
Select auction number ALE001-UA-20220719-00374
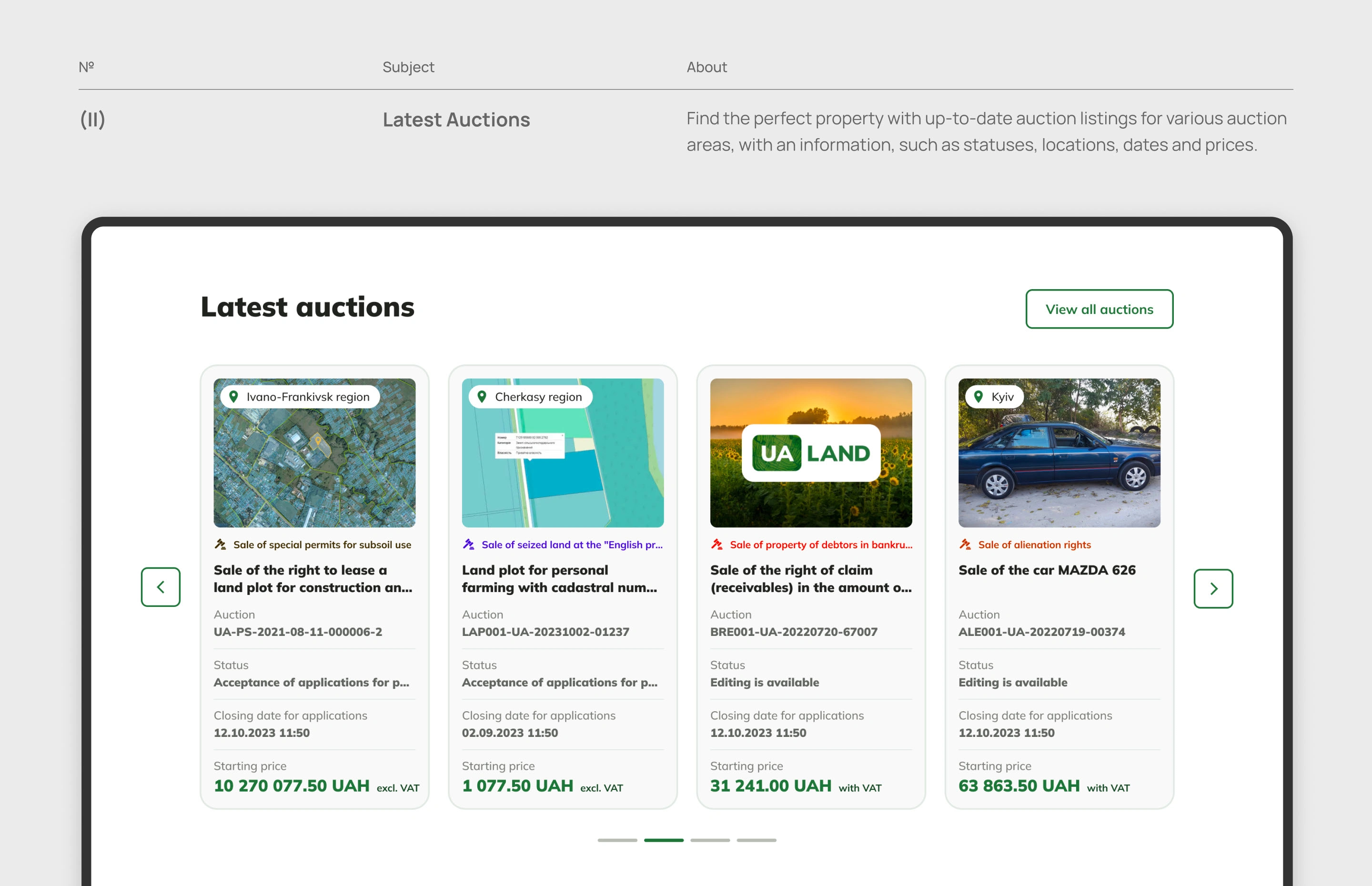(1042, 632)
